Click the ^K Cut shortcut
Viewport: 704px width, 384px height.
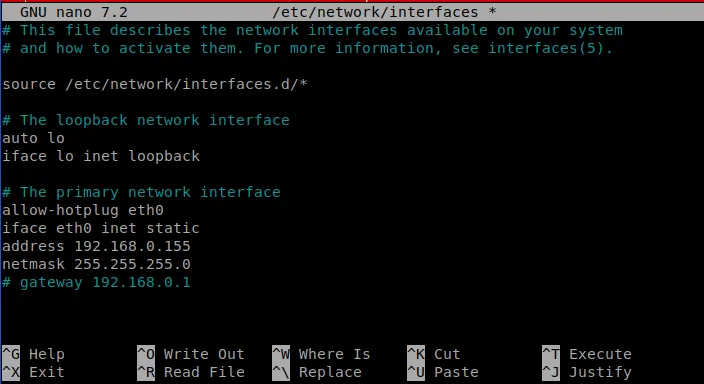tap(434, 354)
